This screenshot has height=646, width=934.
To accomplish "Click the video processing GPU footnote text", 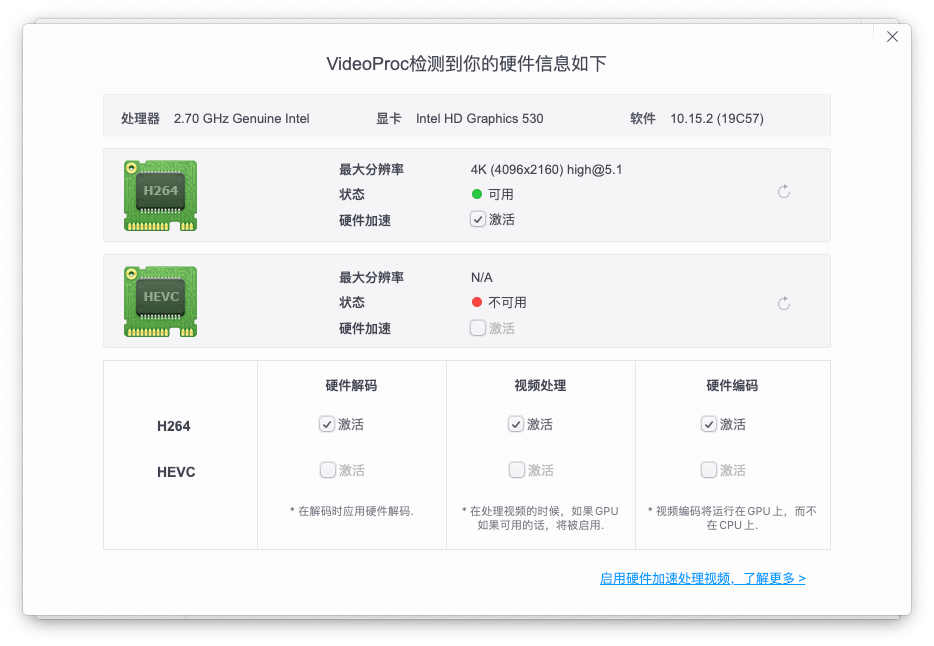I will coord(540,518).
